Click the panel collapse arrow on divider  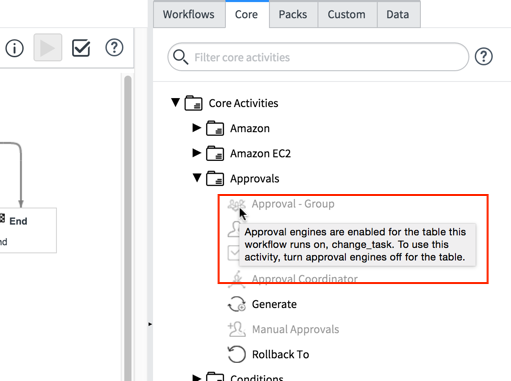pyautogui.click(x=150, y=324)
